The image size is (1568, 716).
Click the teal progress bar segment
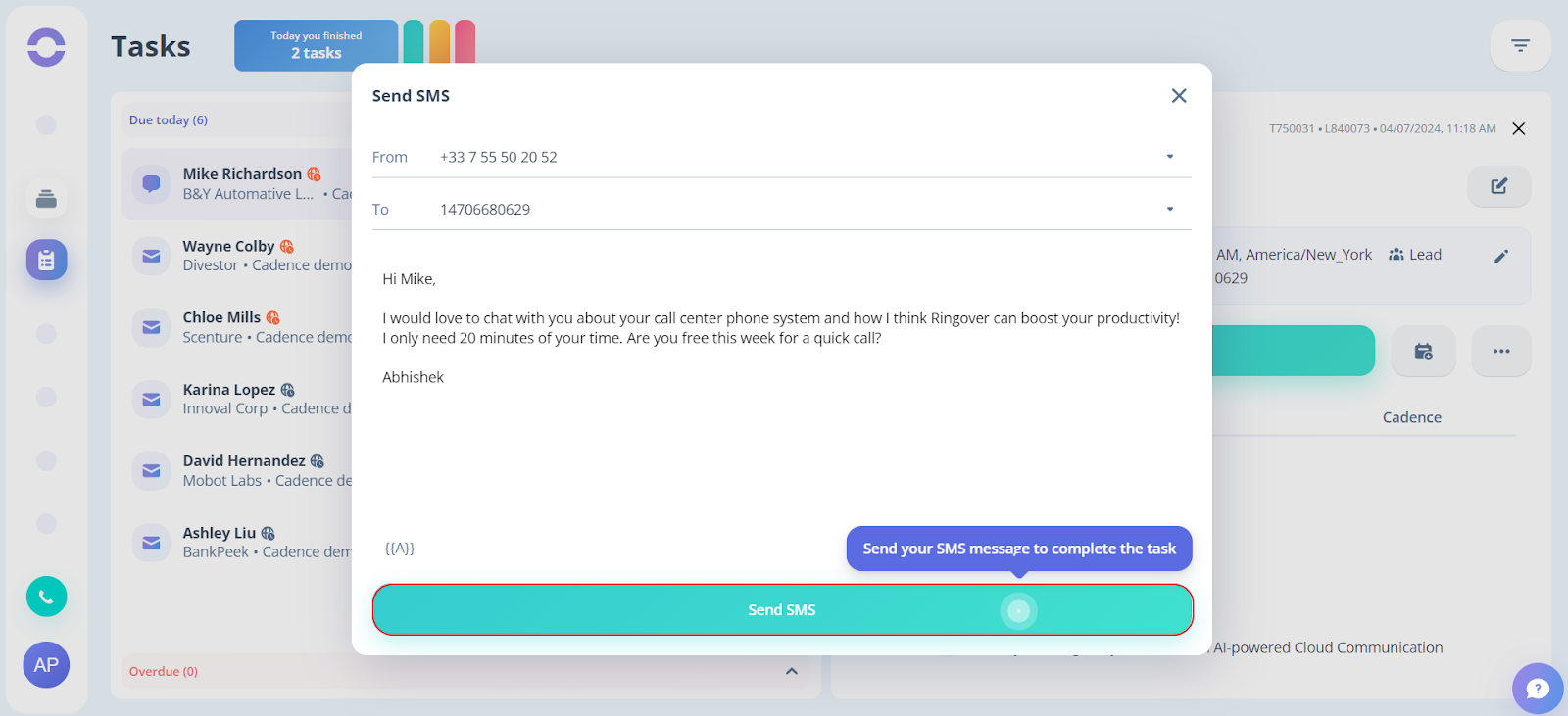point(414,41)
